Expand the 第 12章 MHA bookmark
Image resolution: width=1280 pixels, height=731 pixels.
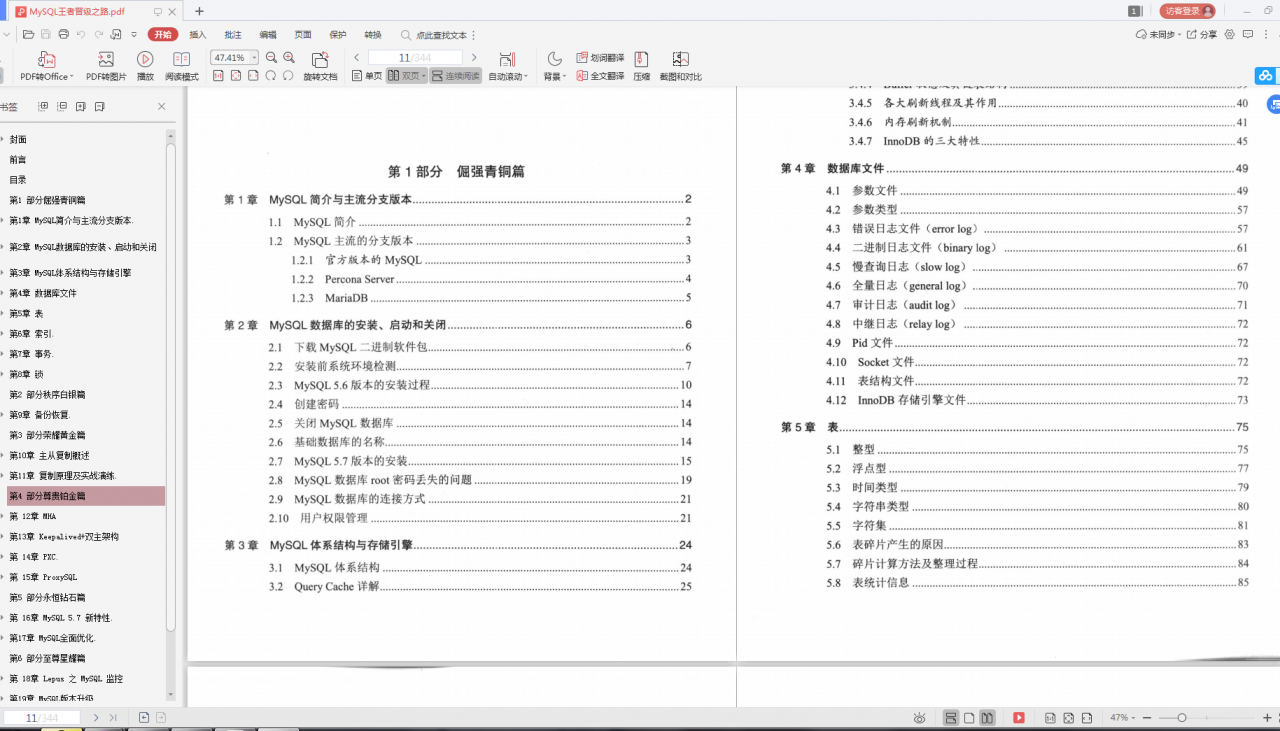coord(3,516)
